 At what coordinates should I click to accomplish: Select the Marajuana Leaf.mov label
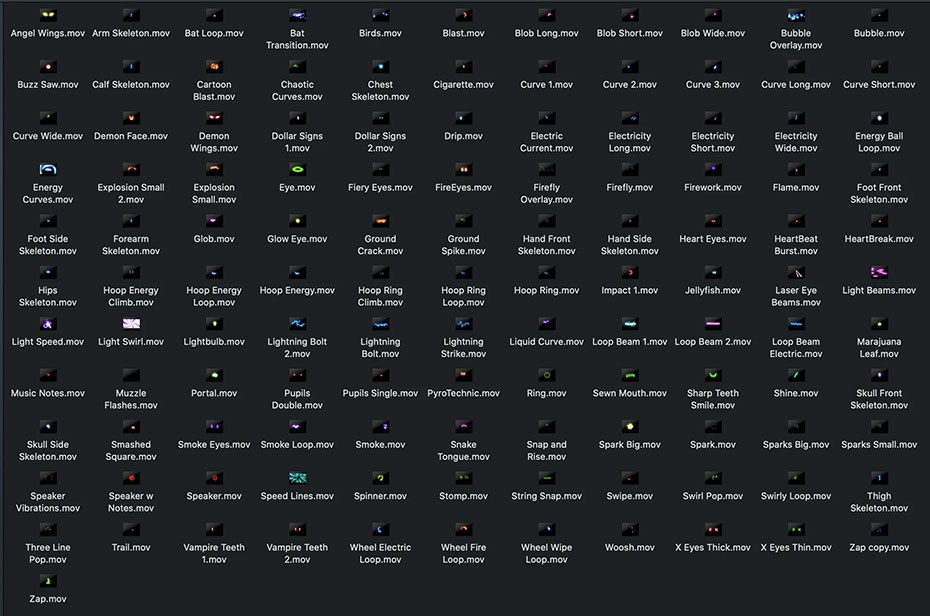click(879, 347)
